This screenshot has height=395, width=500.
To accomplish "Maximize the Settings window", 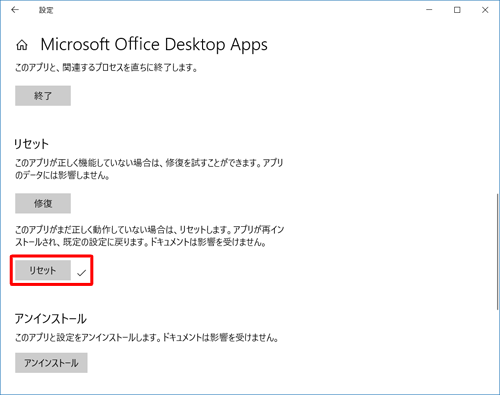I will point(457,10).
